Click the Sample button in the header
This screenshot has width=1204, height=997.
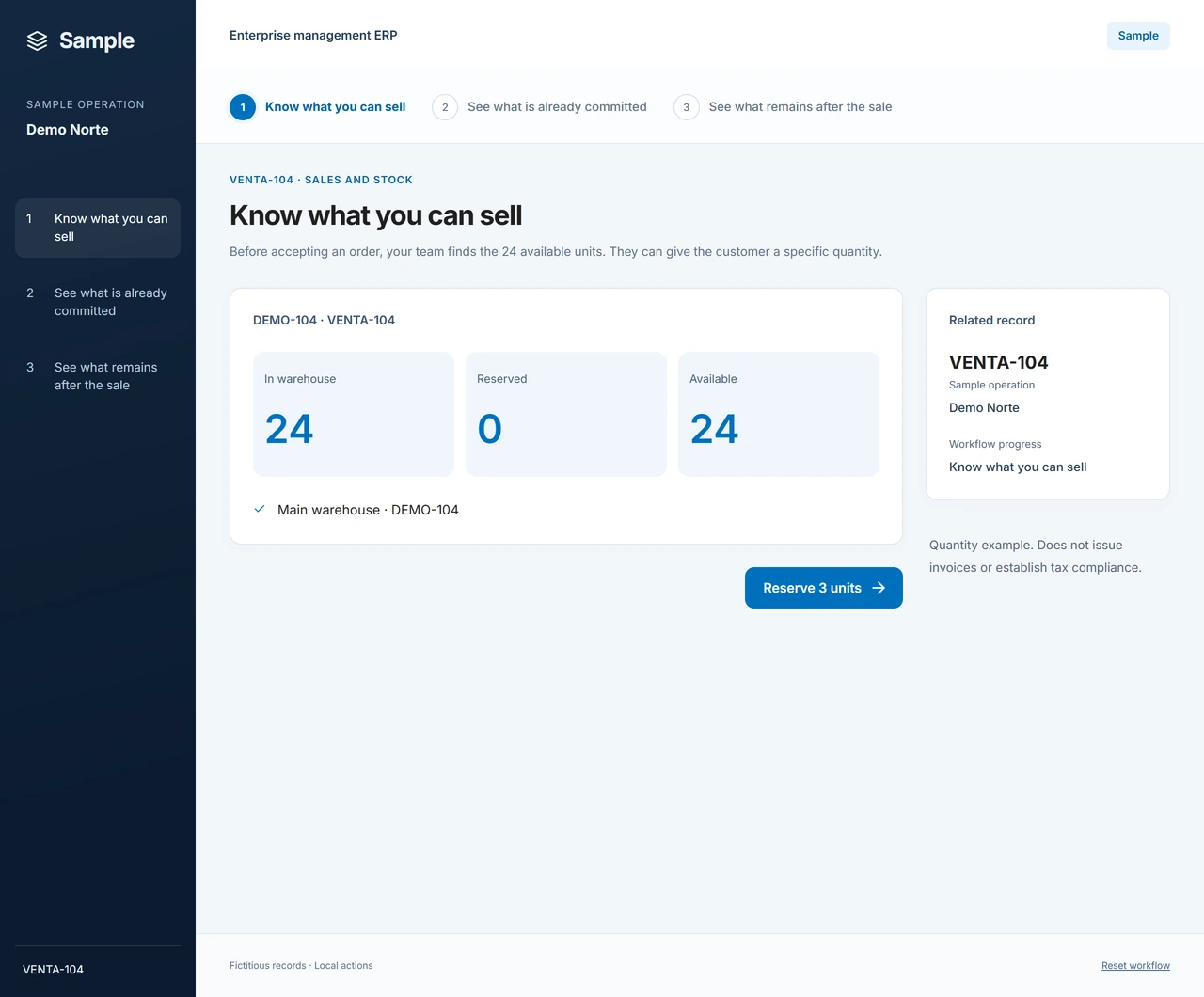(x=1138, y=36)
